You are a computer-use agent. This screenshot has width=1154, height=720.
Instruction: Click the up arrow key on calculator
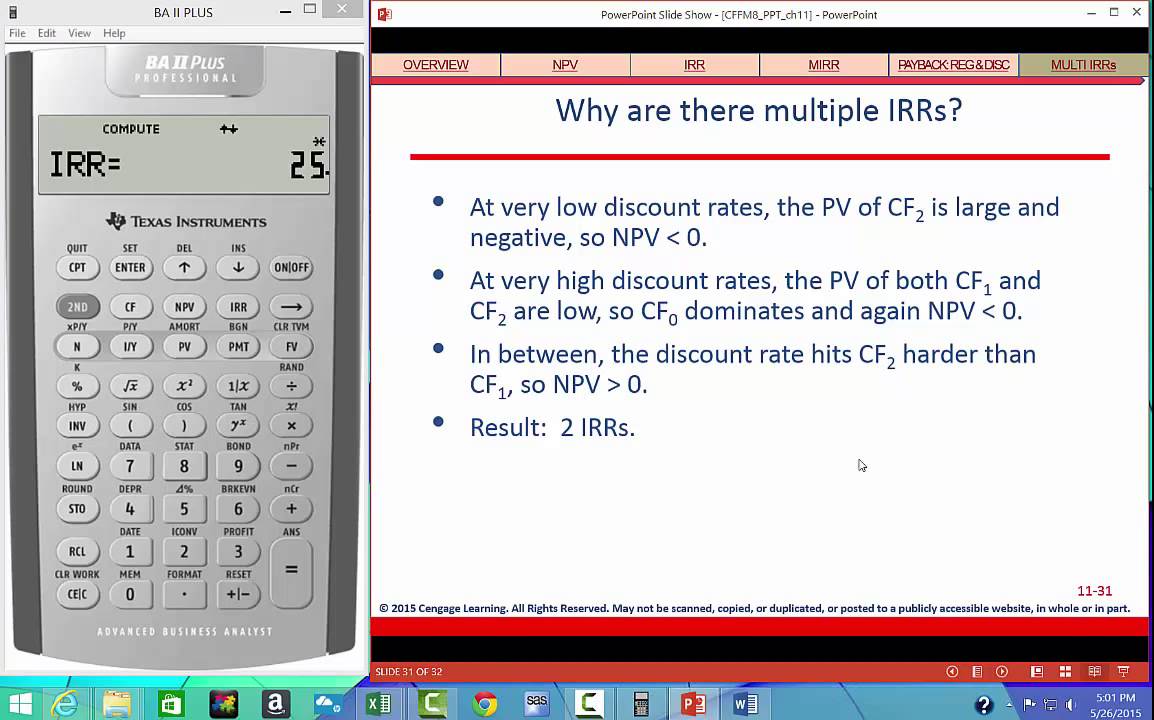(184, 267)
